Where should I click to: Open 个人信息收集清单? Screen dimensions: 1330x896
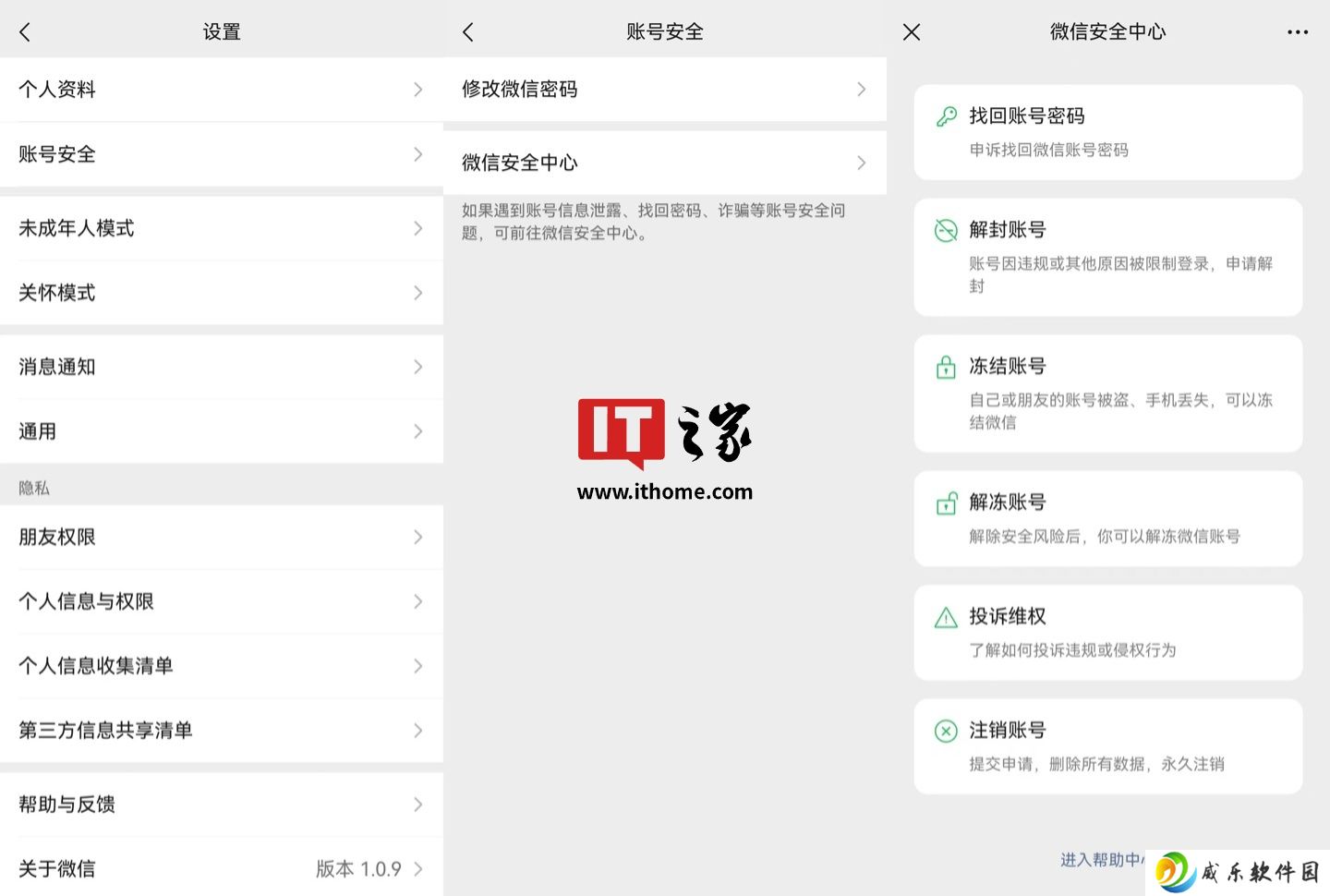click(x=222, y=666)
